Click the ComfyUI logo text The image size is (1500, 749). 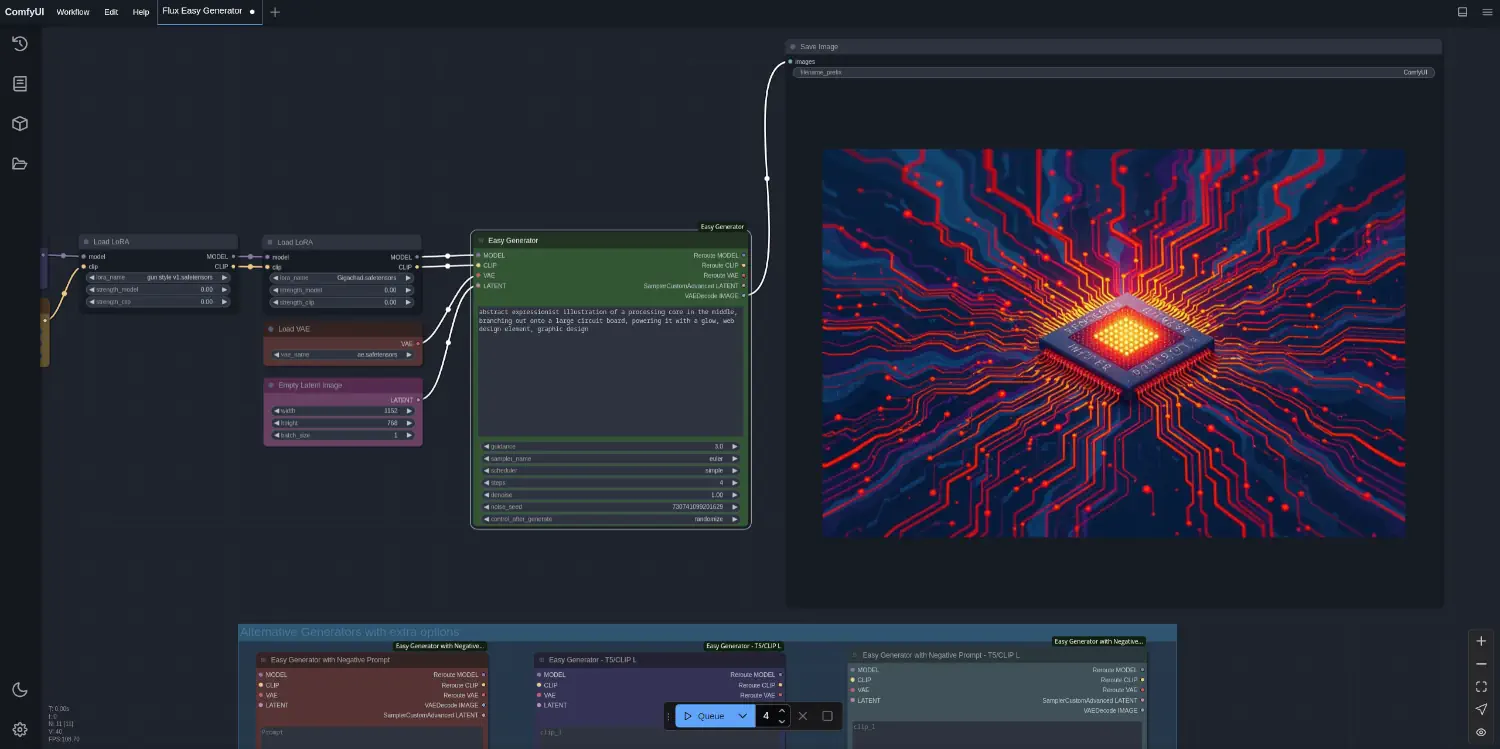coord(24,12)
